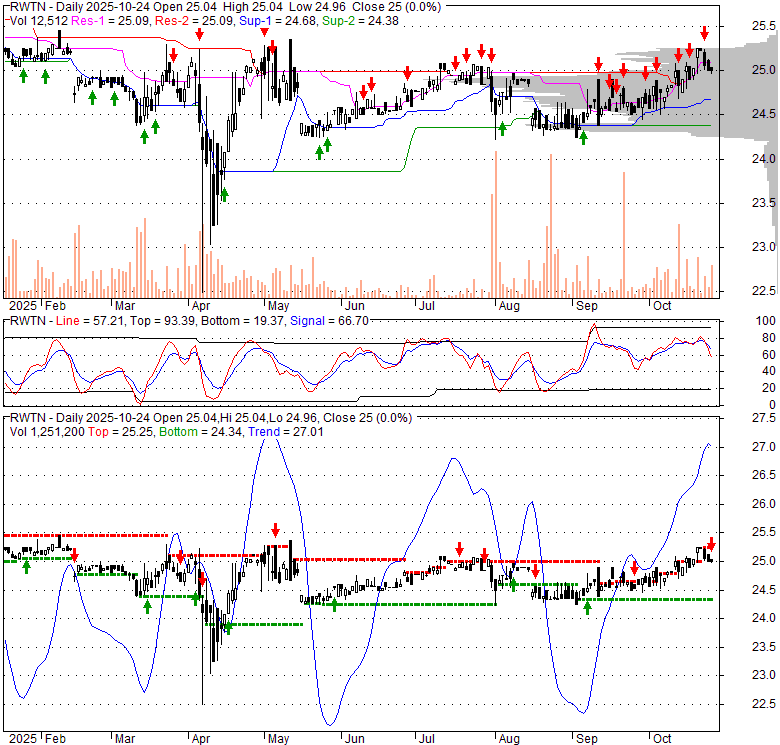Click the 60 level label on oscillator axis
Screen dimensions: 780x745
pos(768,355)
